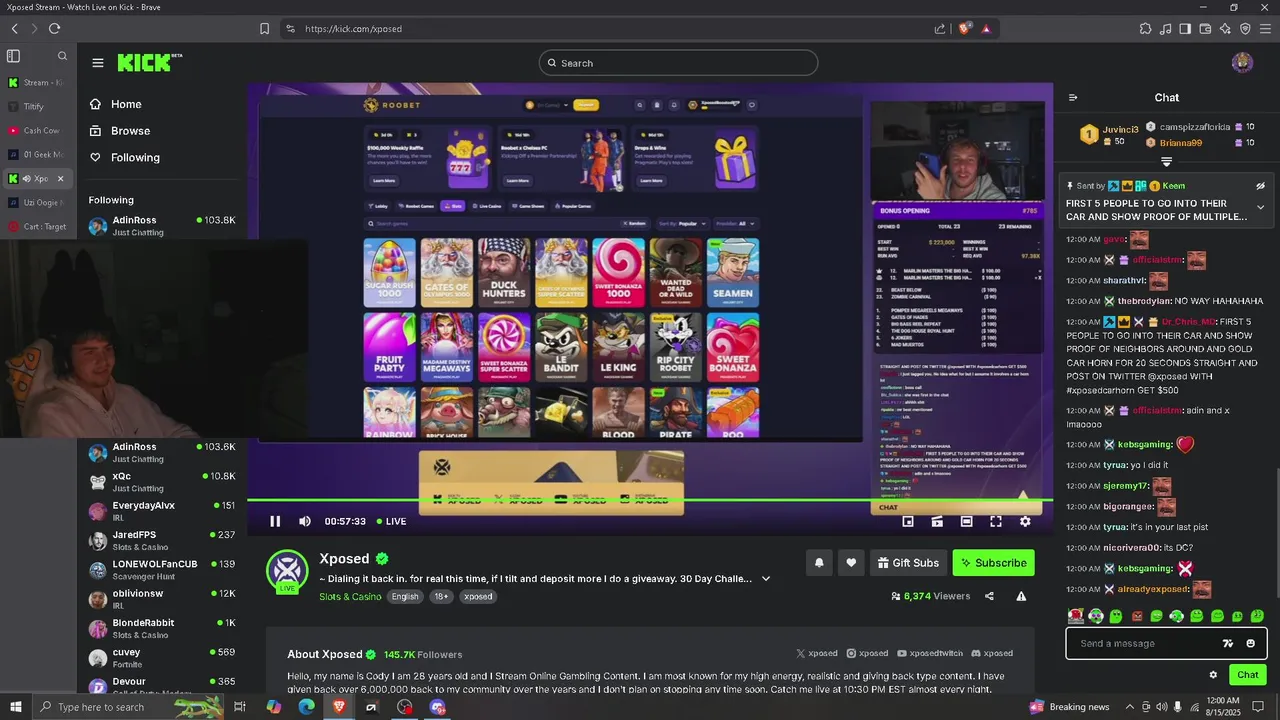Open the Slots & Casino category link
This screenshot has width=1280, height=720.
click(350, 597)
